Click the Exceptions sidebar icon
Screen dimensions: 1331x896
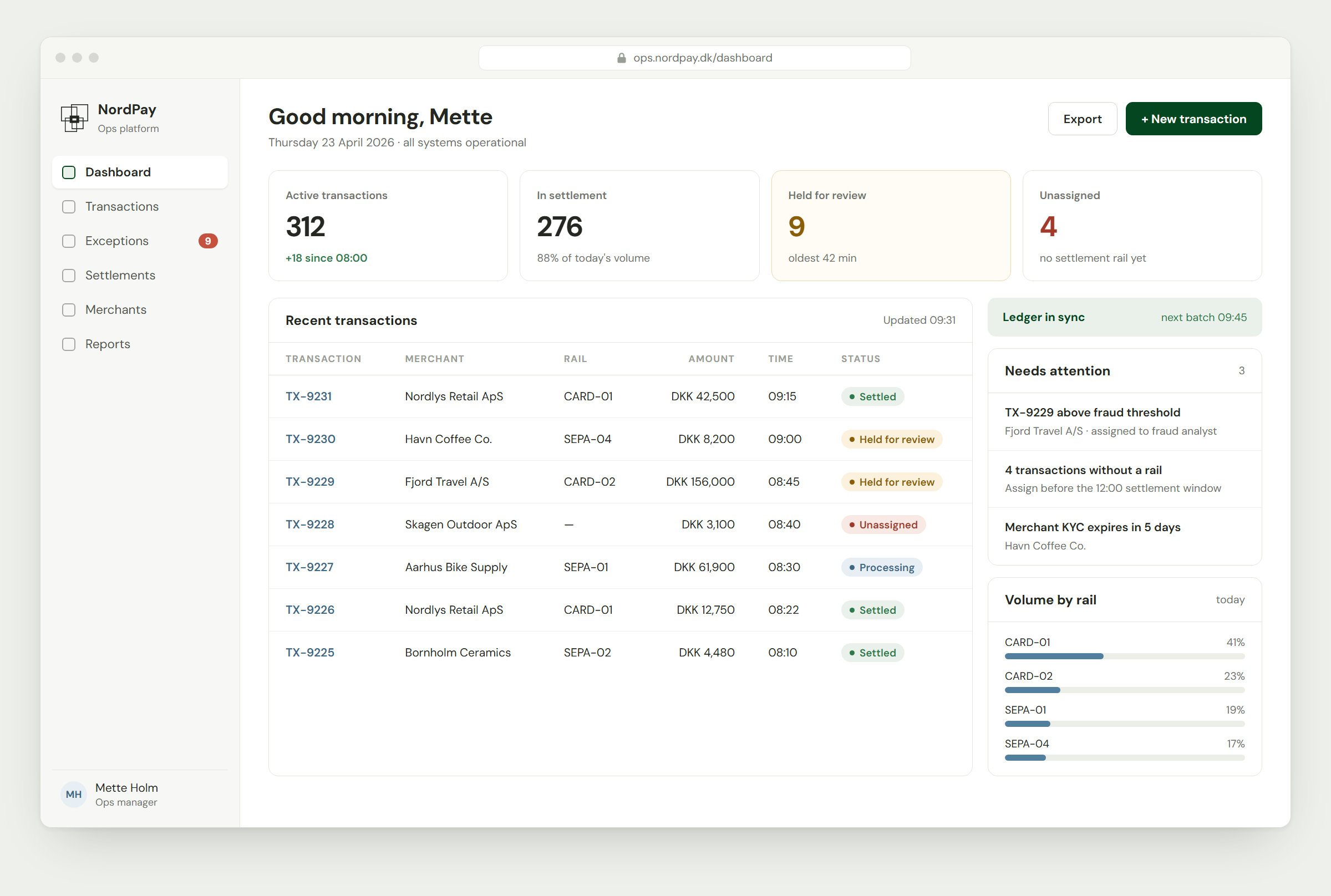coord(69,241)
